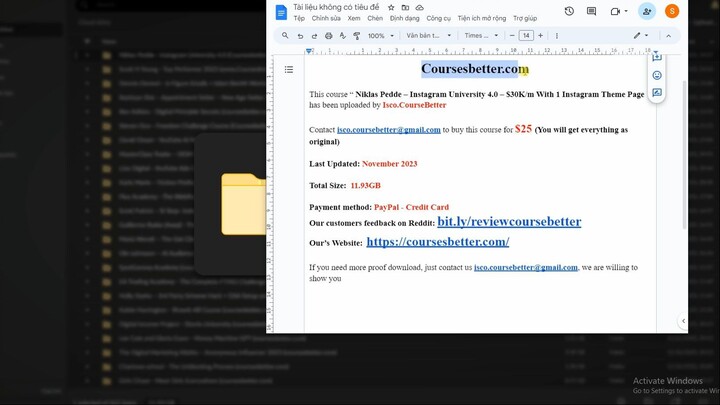Open the paragraph style dropdown
Image resolution: width=720 pixels, height=405 pixels.
[x=426, y=35]
